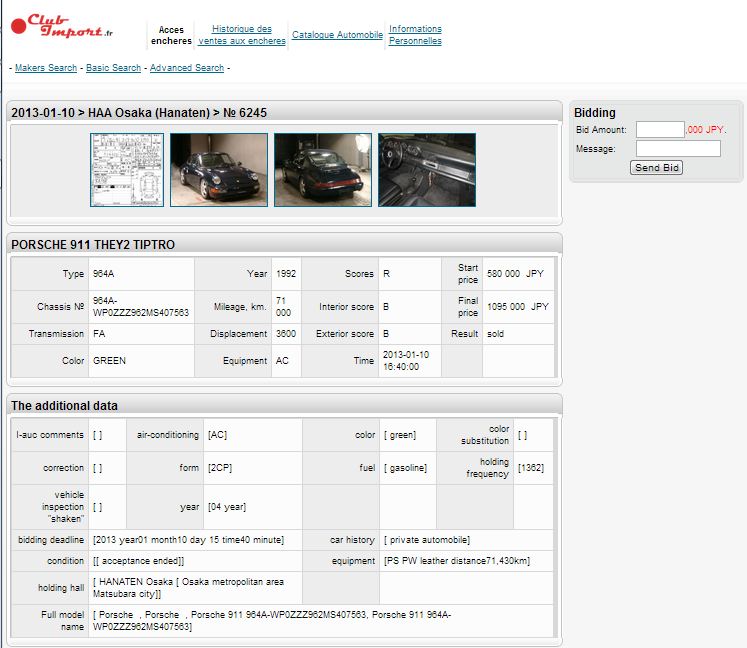Click the Club Import logo

62,26
